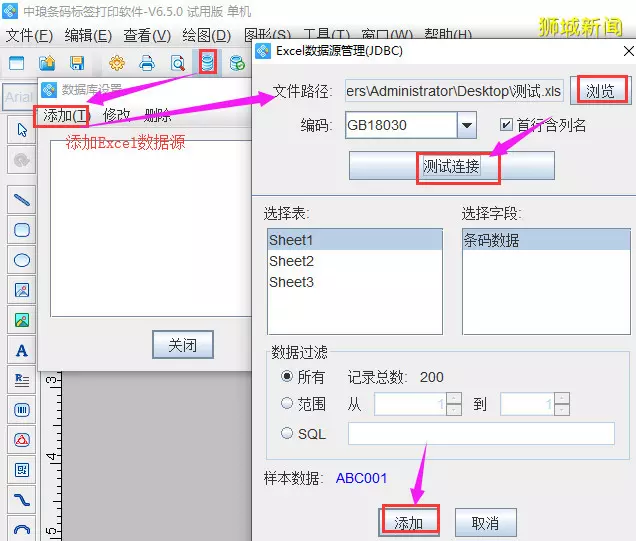Select the curve line tool

pyautogui.click(x=22, y=500)
